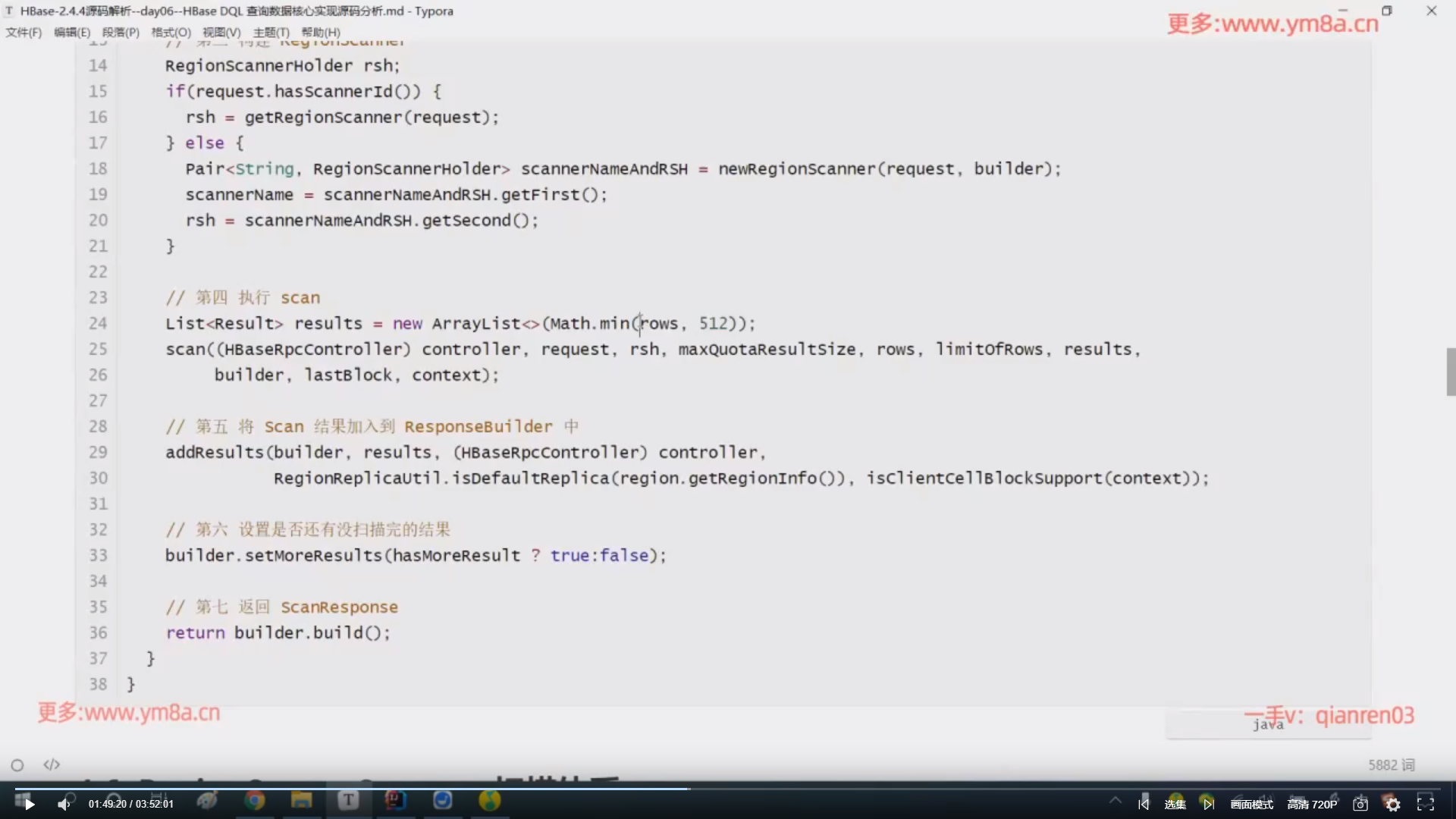Screen dimensions: 1456x819
Task: Open 主题(T) theme menu
Action: [x=271, y=32]
